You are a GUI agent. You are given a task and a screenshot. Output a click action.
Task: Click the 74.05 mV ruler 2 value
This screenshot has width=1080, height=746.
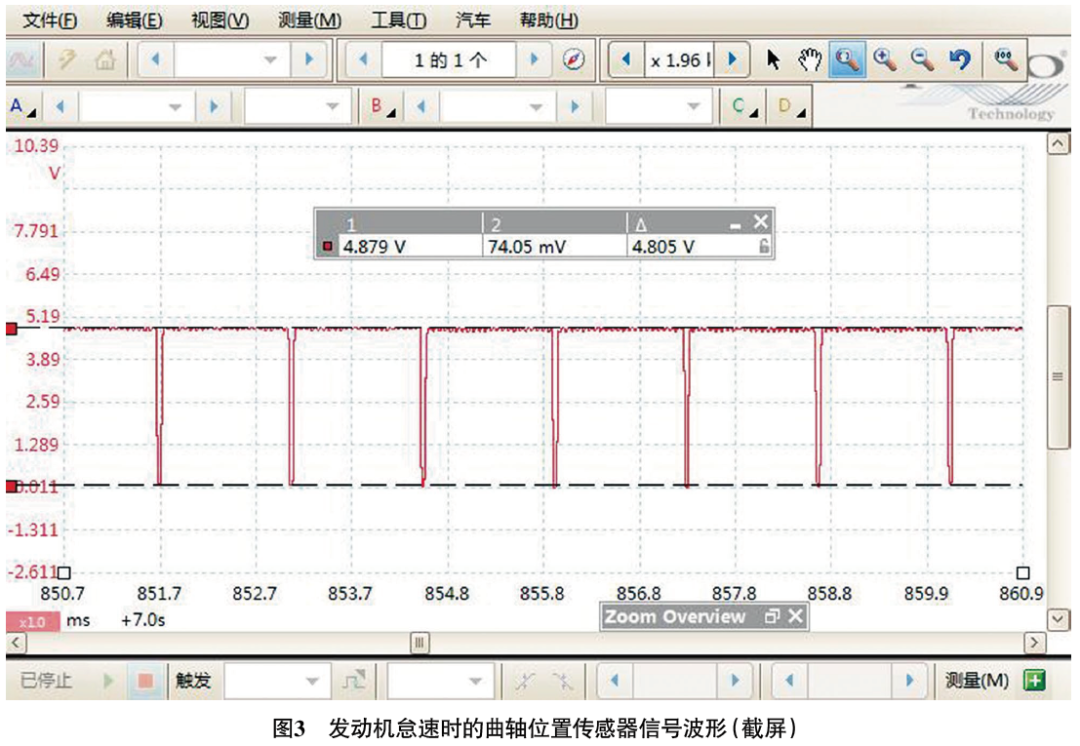click(527, 246)
